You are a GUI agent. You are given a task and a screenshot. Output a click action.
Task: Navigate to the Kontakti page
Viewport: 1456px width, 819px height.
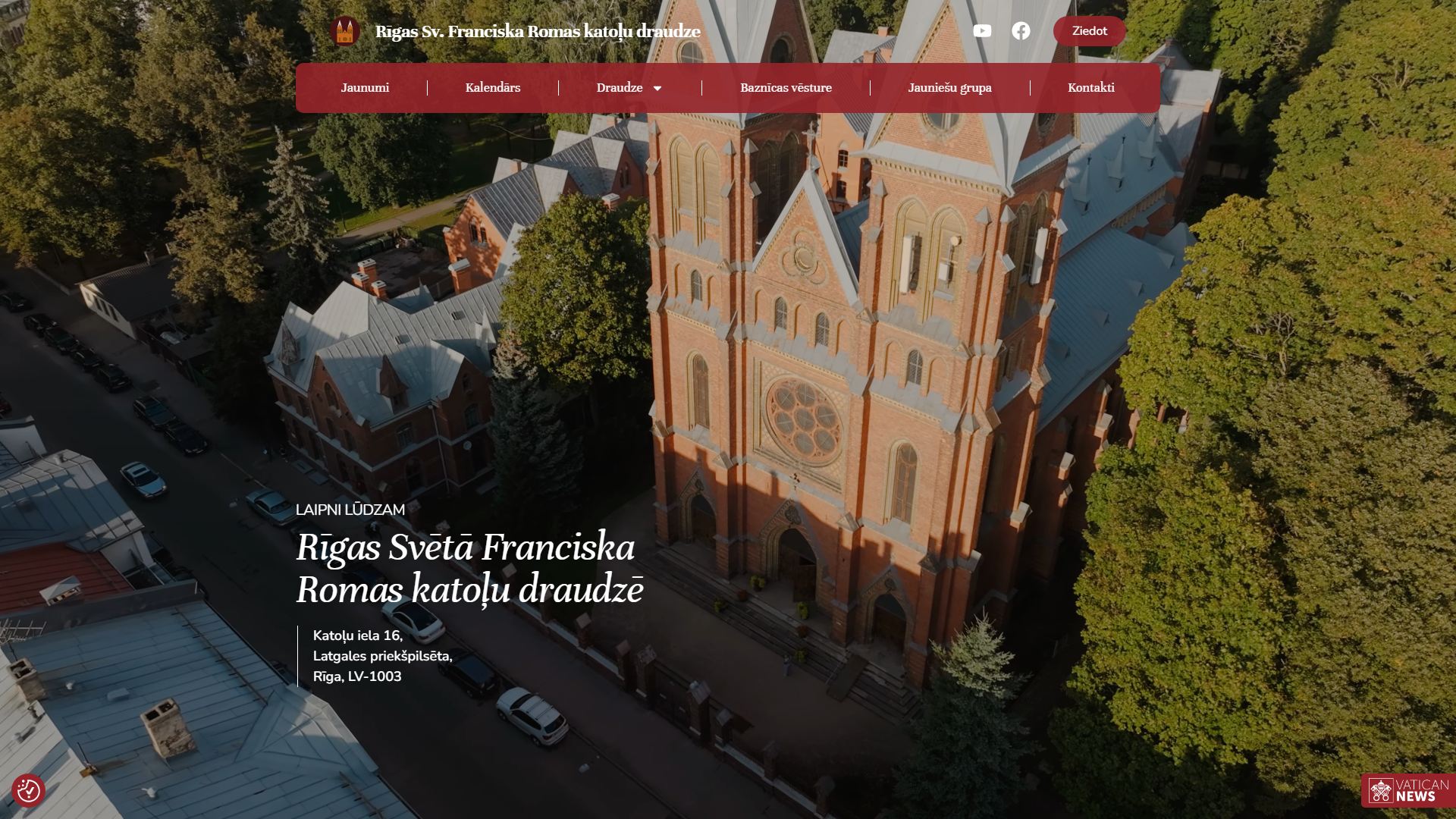pyautogui.click(x=1090, y=88)
